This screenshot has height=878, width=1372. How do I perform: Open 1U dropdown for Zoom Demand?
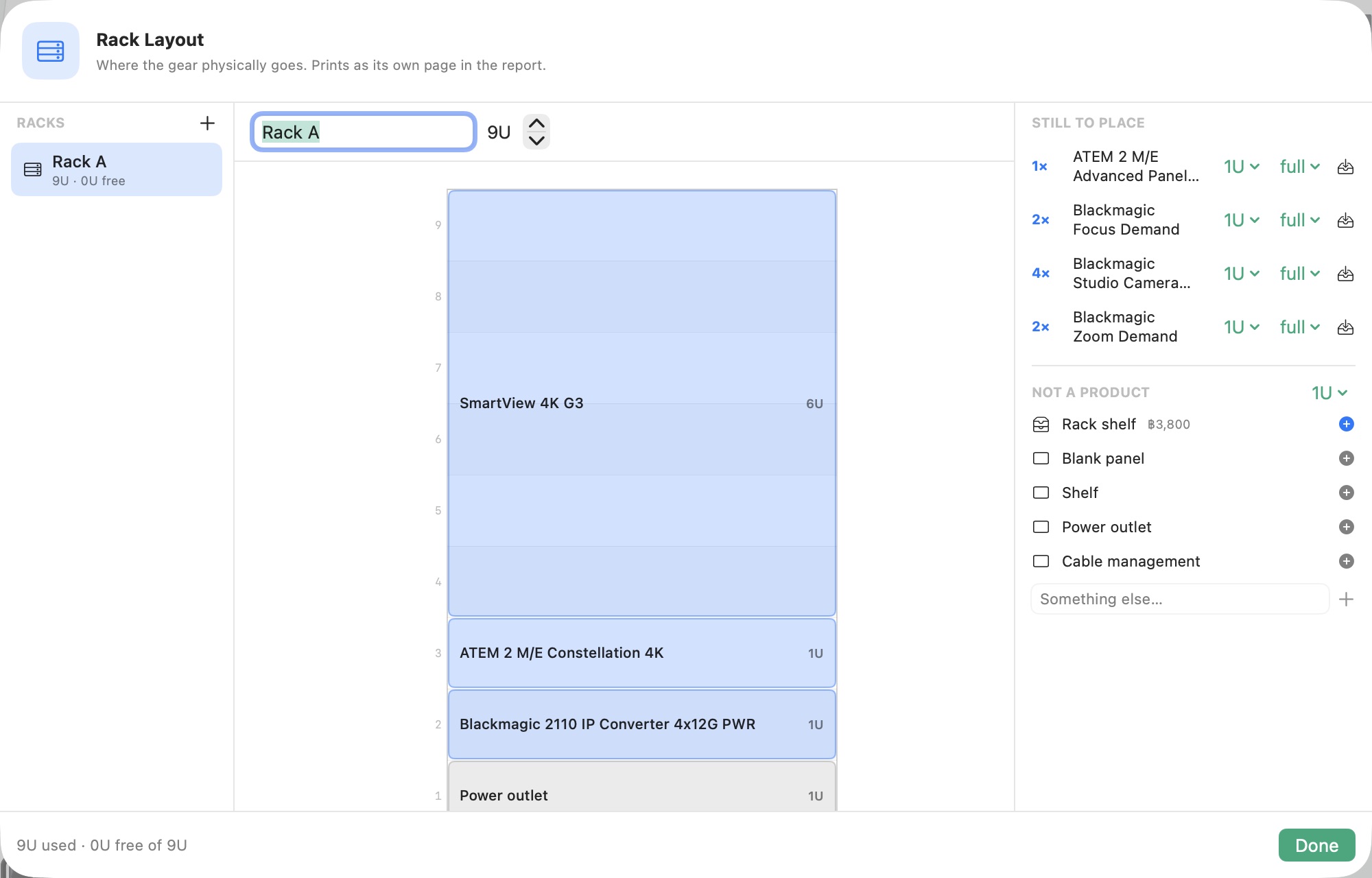tap(1242, 327)
